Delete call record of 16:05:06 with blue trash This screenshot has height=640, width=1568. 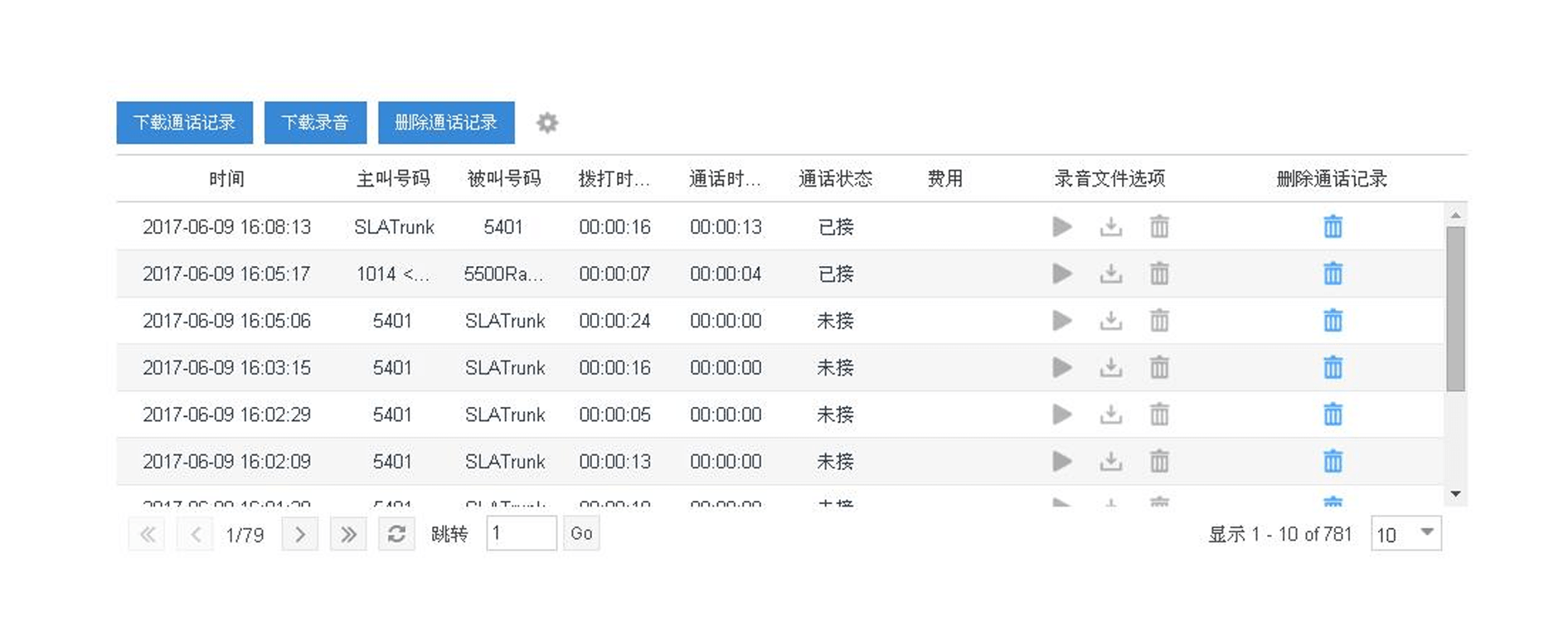click(1333, 321)
